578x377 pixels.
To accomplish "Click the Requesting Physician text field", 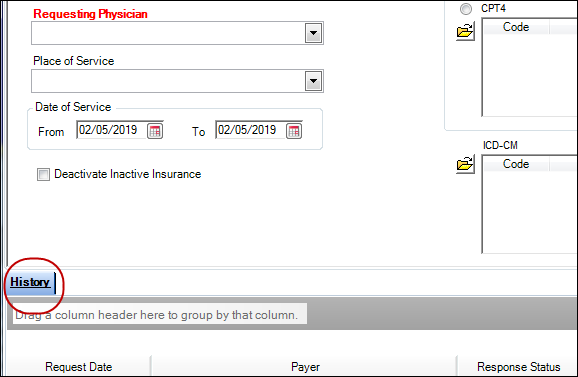I will click(x=168, y=33).
